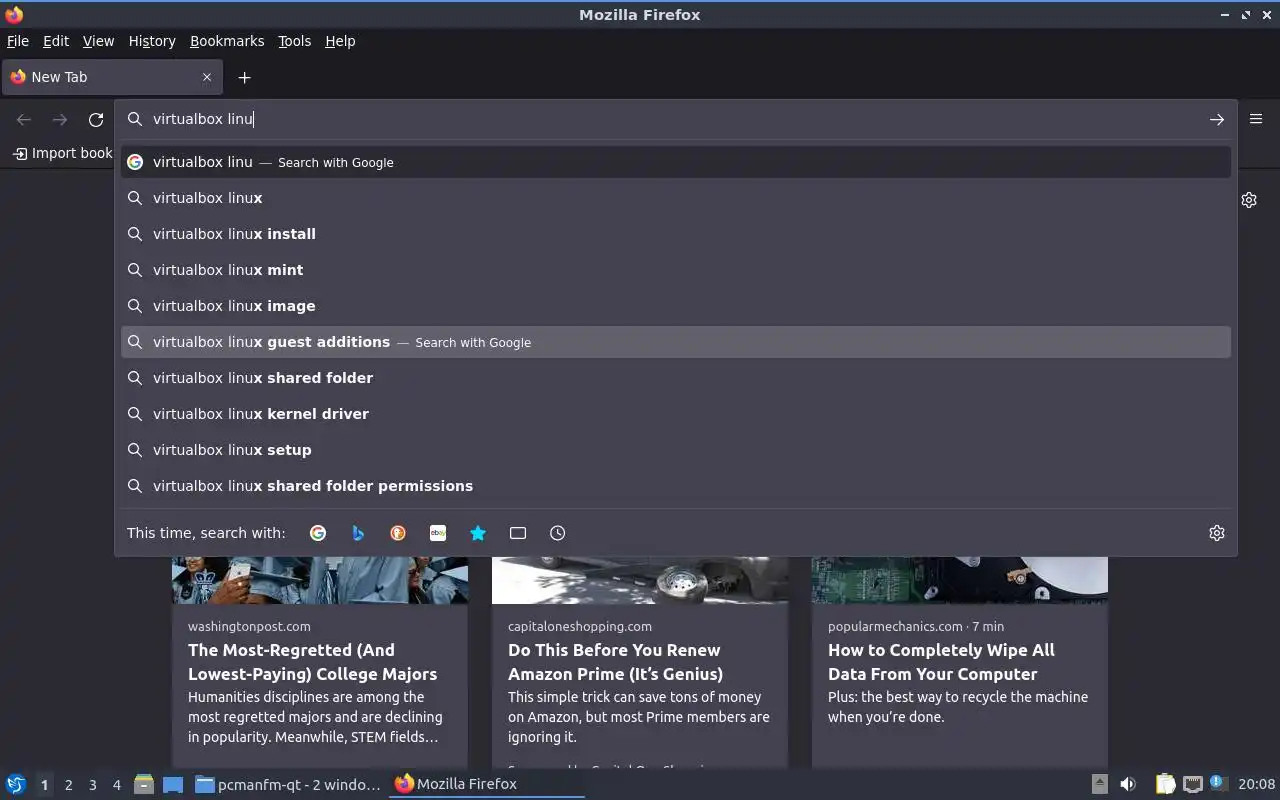Click the Import bookmarks toolbar button

pos(63,153)
